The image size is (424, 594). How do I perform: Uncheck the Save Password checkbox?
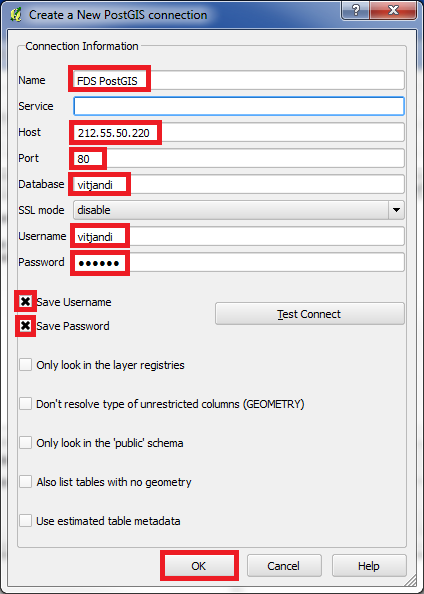tap(25, 326)
